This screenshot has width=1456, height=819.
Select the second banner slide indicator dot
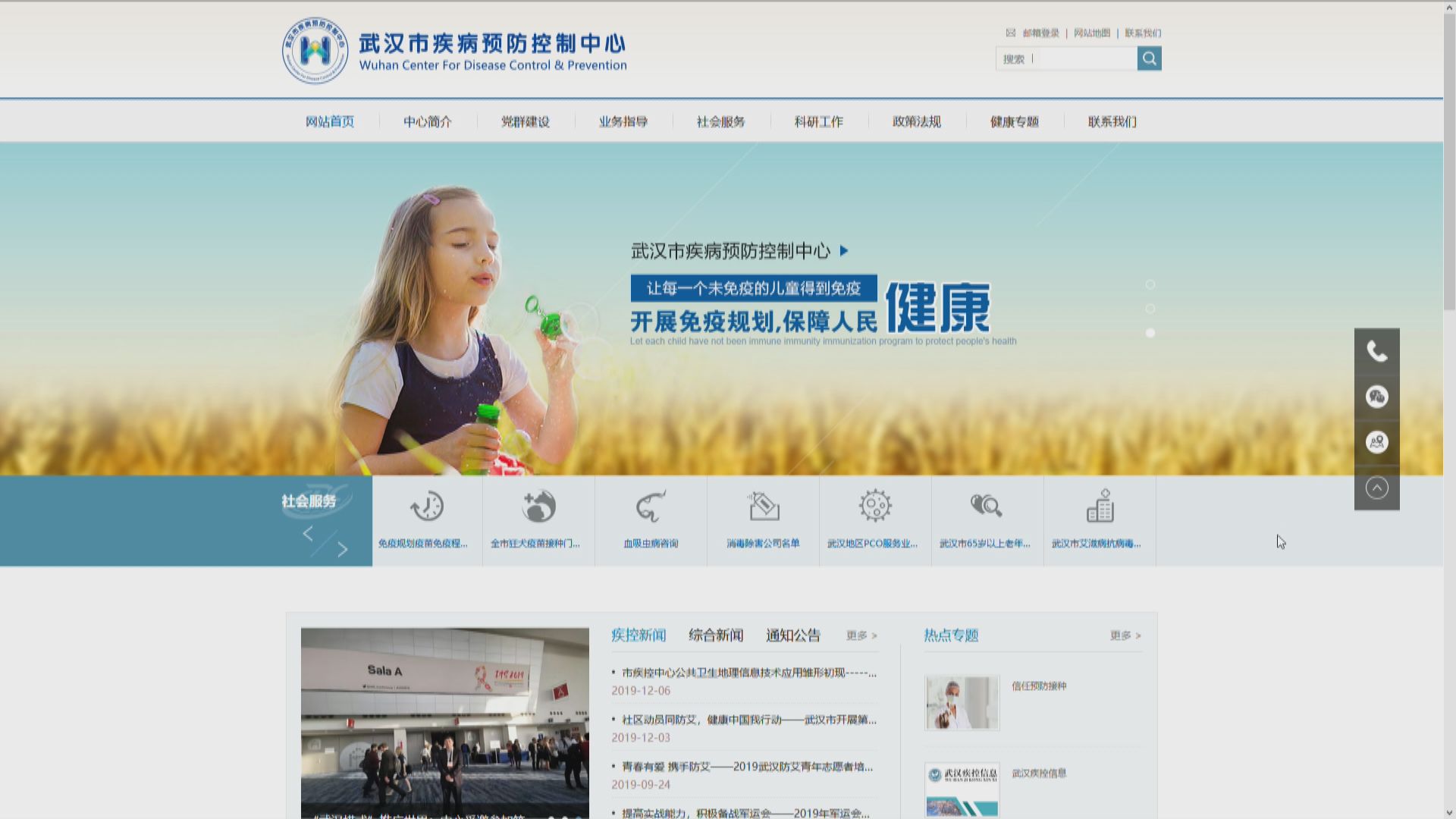click(x=1150, y=309)
